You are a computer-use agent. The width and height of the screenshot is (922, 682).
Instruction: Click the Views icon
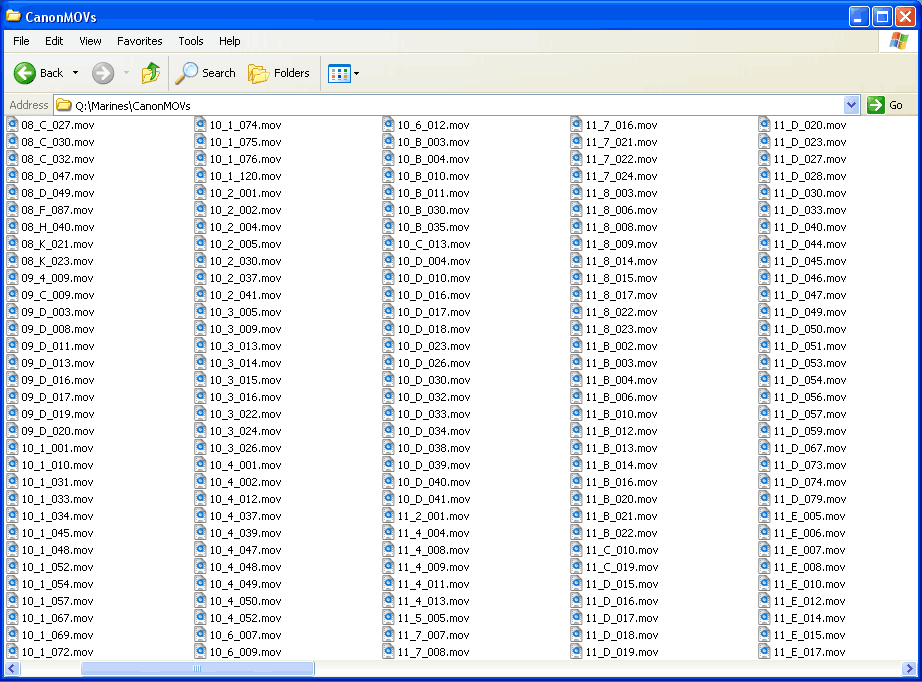coord(339,73)
